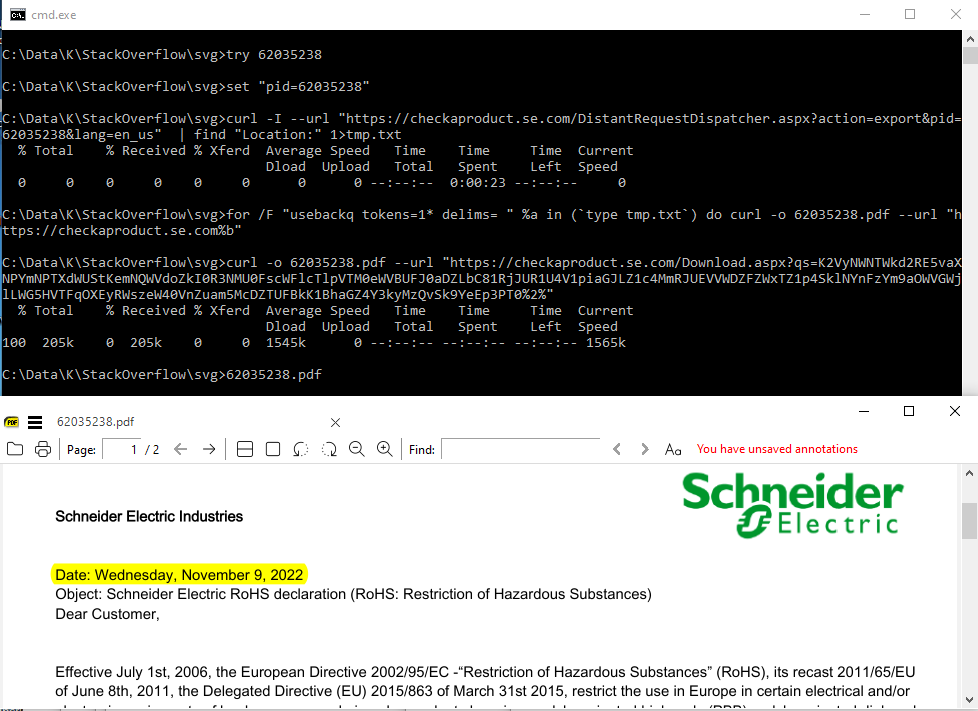Image resolution: width=978 pixels, height=711 pixels.
Task: Click the page number input field
Action: point(122,449)
